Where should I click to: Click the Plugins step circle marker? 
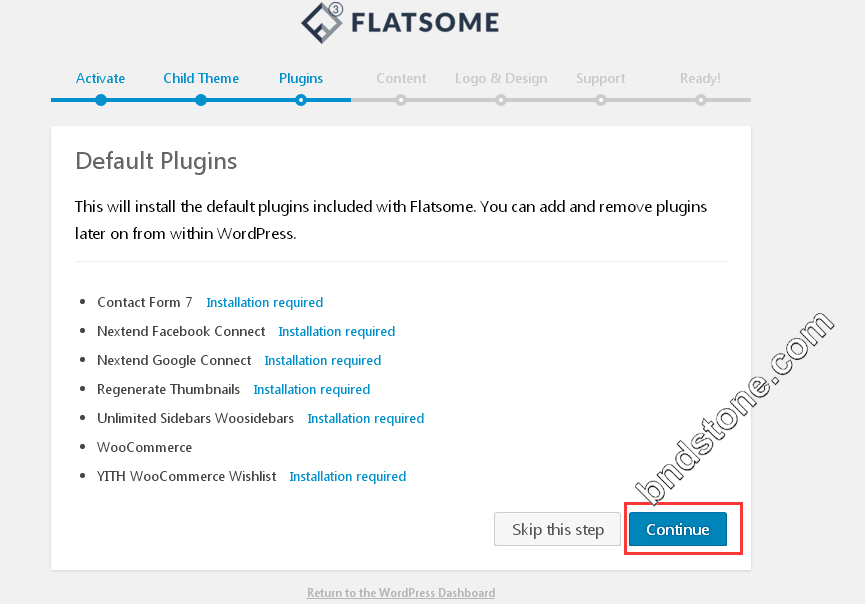coord(301,100)
